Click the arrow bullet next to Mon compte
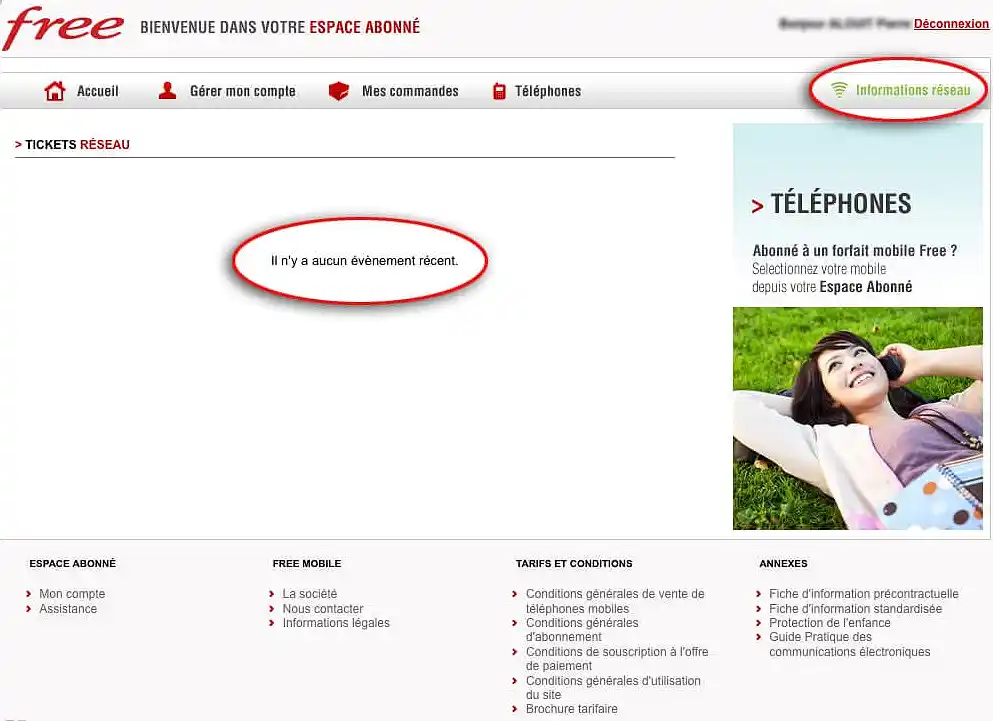993x721 pixels. (x=28, y=593)
